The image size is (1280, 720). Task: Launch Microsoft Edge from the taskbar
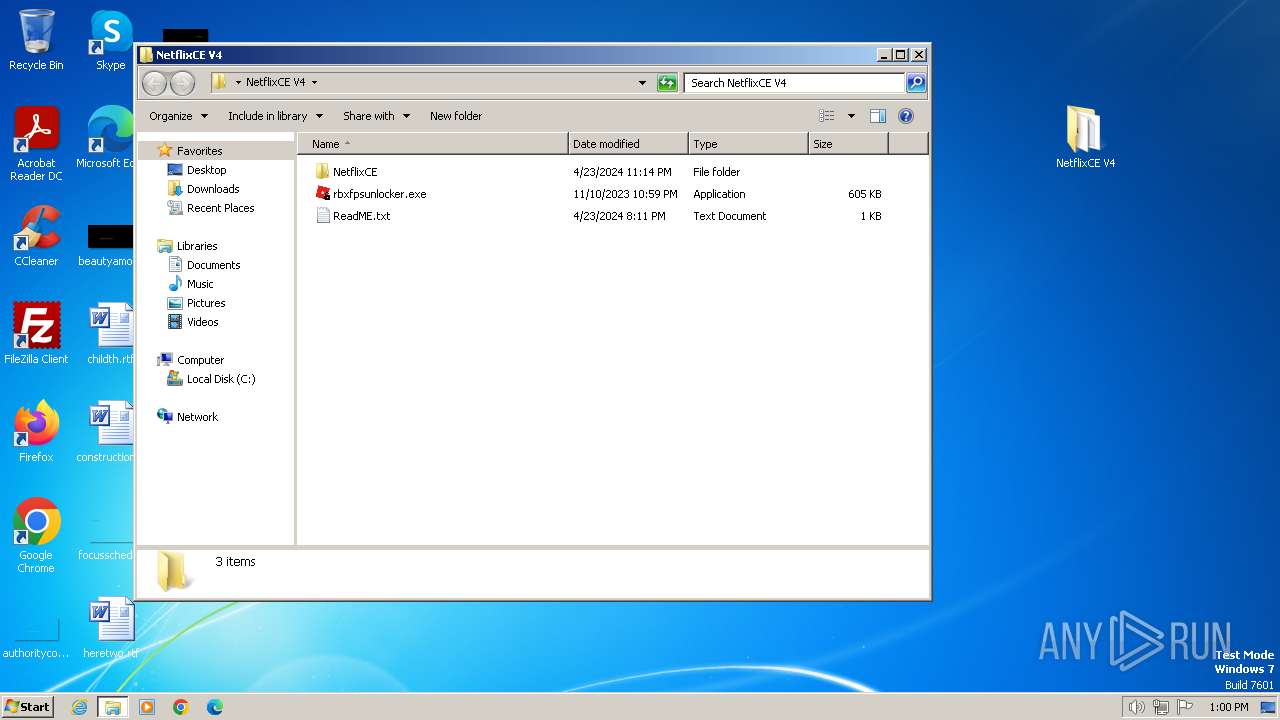pos(214,707)
